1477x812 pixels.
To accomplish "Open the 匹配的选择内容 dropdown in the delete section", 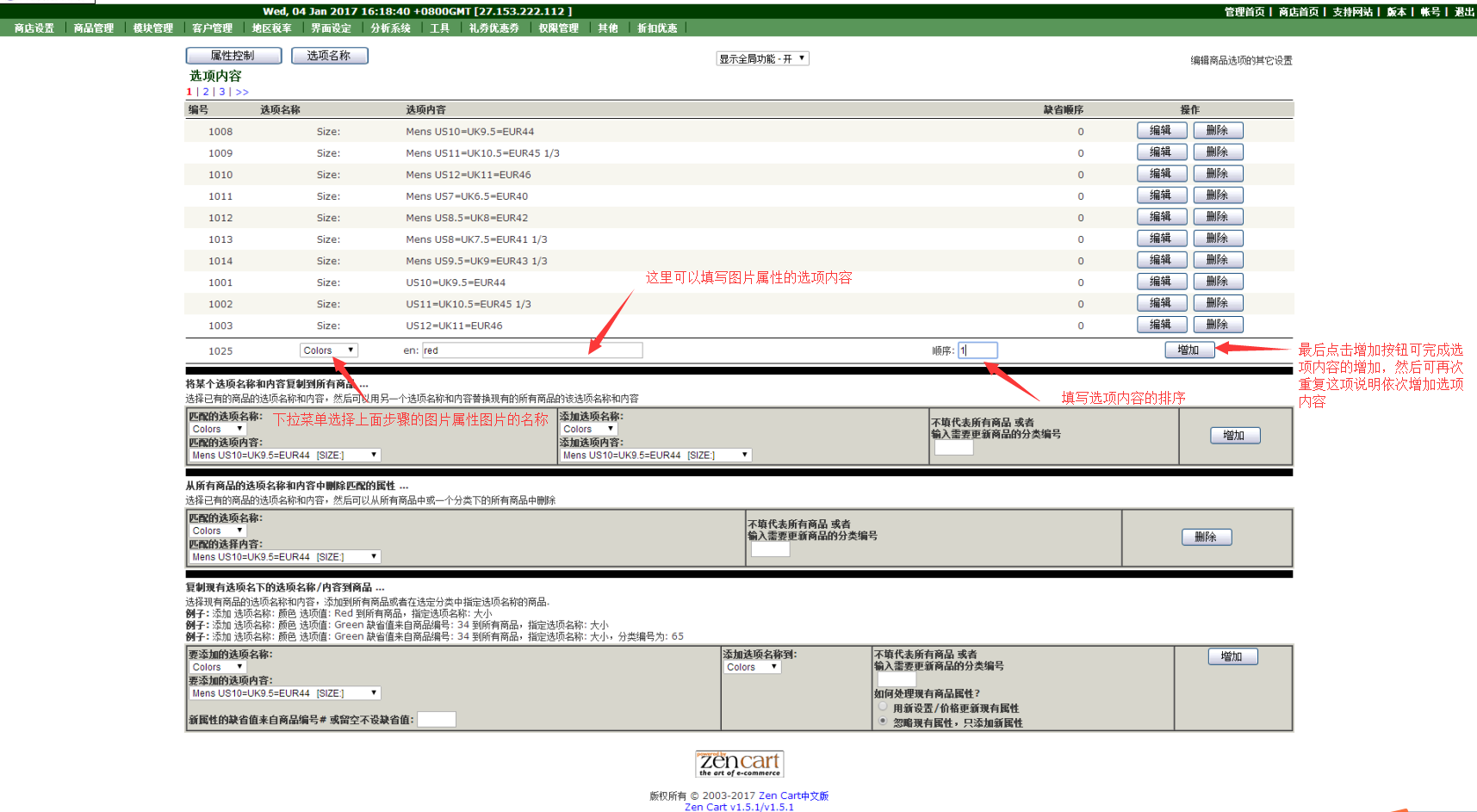I will click(x=284, y=557).
